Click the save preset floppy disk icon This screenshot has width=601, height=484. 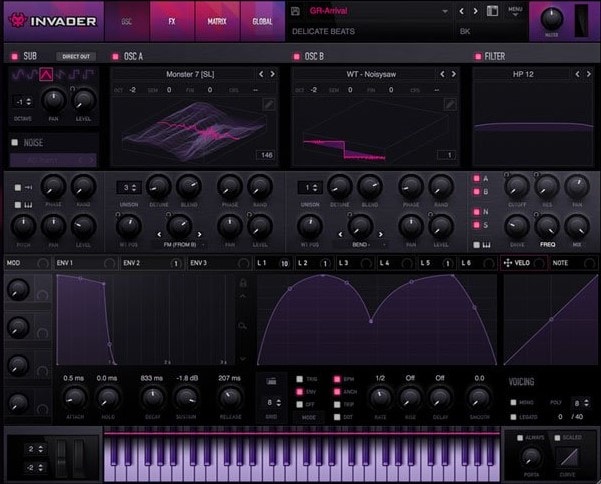(x=296, y=11)
